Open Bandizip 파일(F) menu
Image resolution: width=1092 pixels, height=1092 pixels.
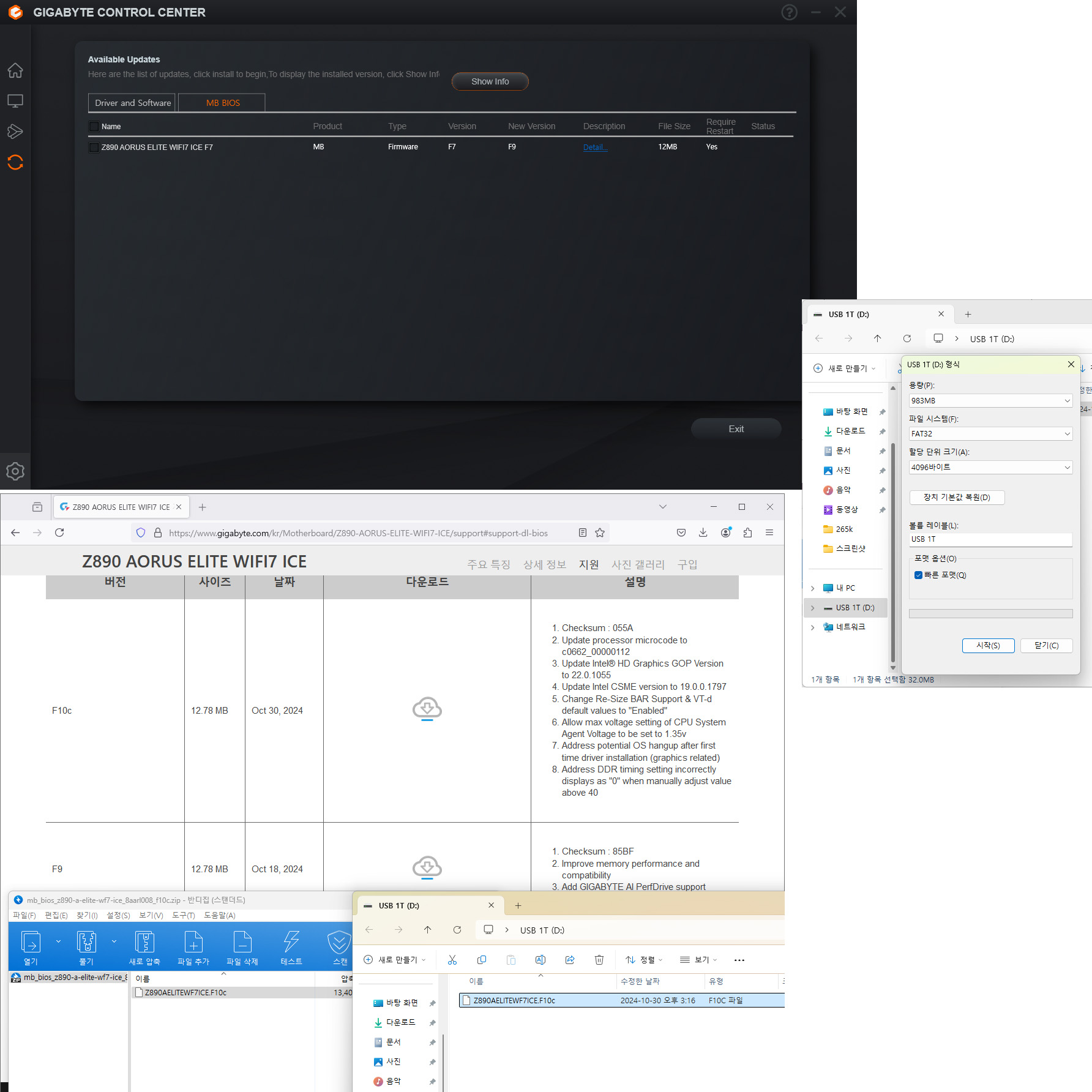(x=24, y=916)
